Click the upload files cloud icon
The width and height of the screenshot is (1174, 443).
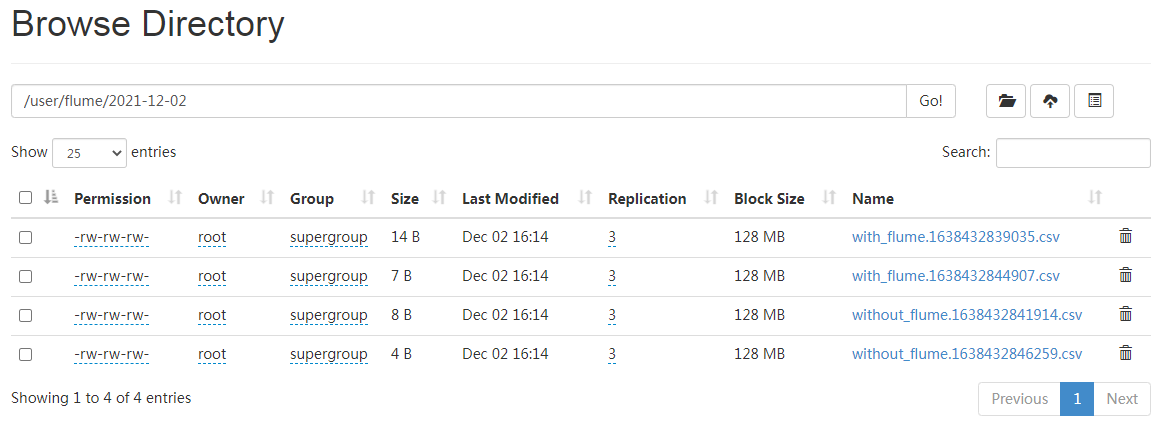click(x=1050, y=101)
